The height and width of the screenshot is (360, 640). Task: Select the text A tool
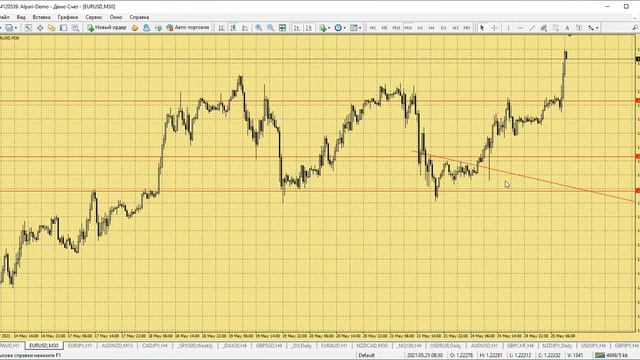pyautogui.click(x=567, y=27)
